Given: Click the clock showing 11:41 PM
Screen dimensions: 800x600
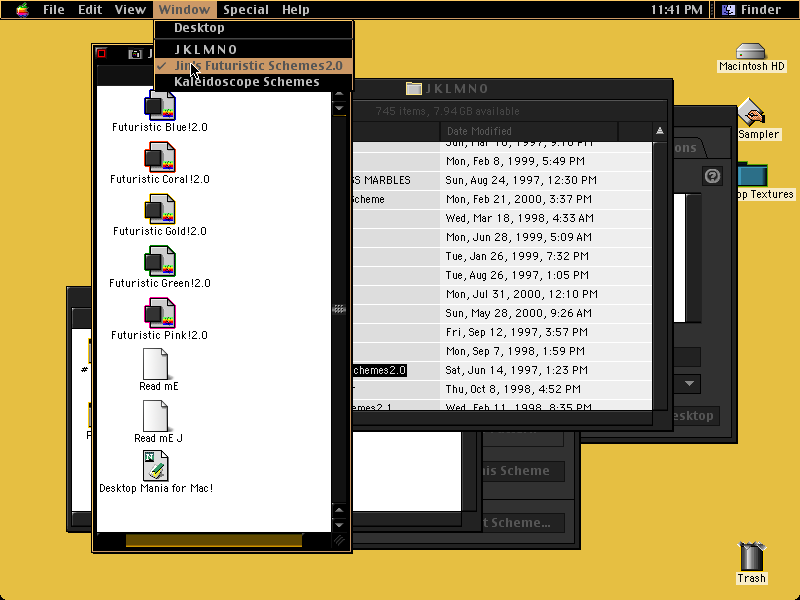Looking at the screenshot, I should click(677, 10).
